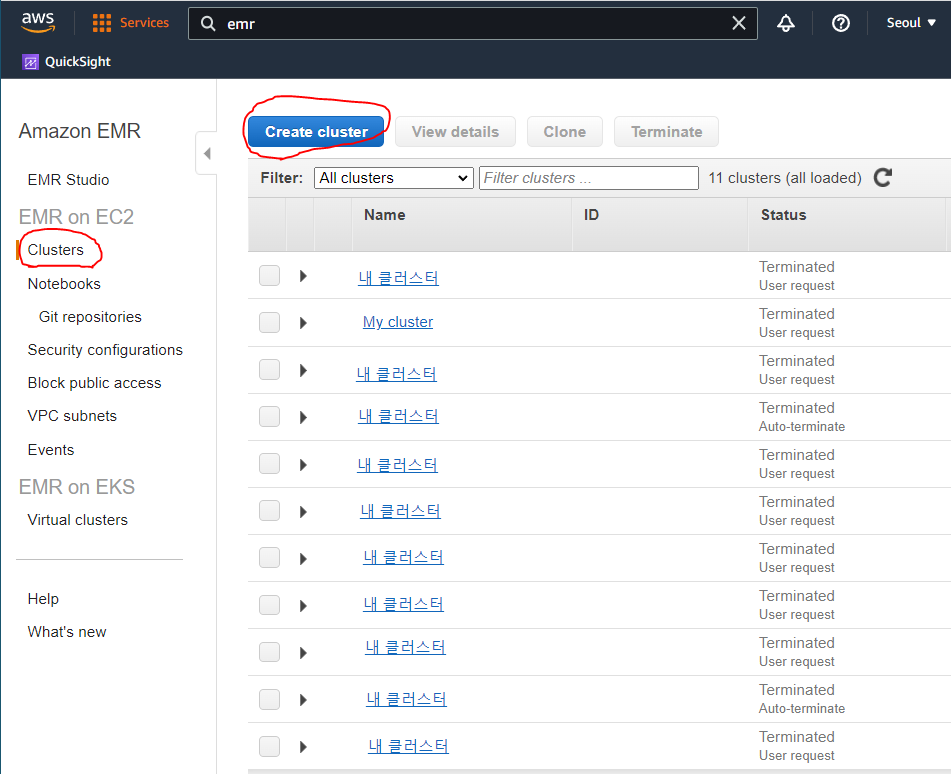Focus the Filter clusters text box

589,178
